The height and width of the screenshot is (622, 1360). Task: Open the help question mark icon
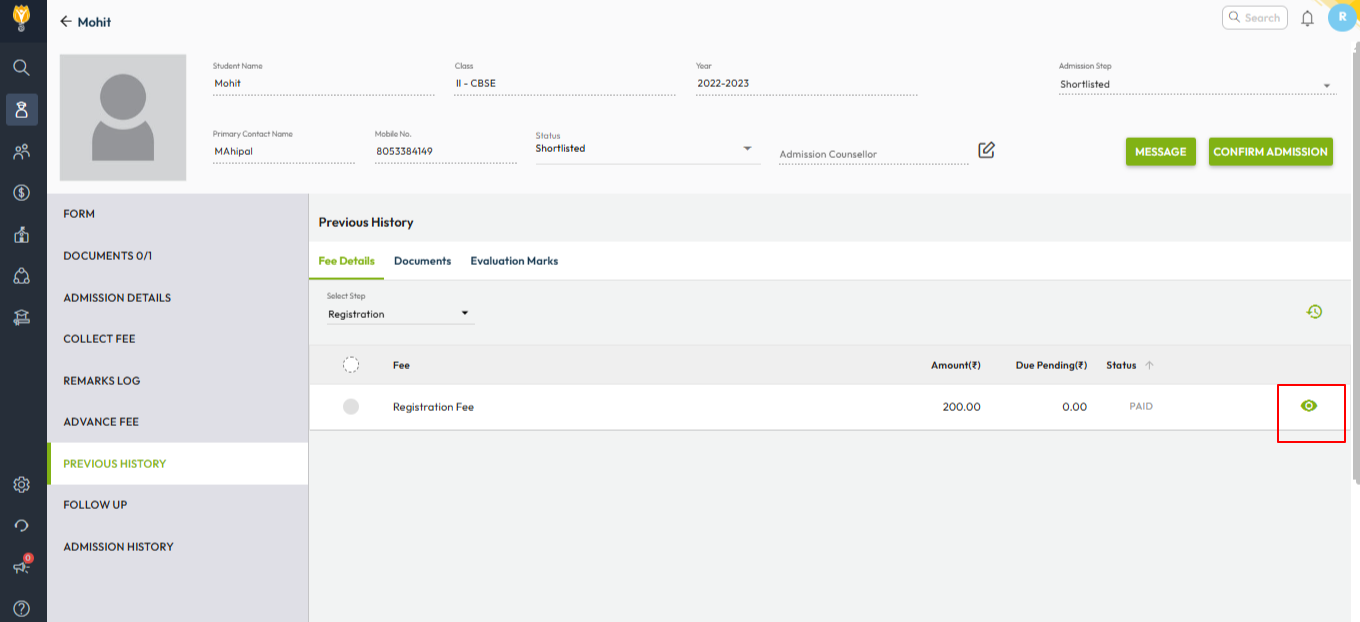pyautogui.click(x=21, y=608)
